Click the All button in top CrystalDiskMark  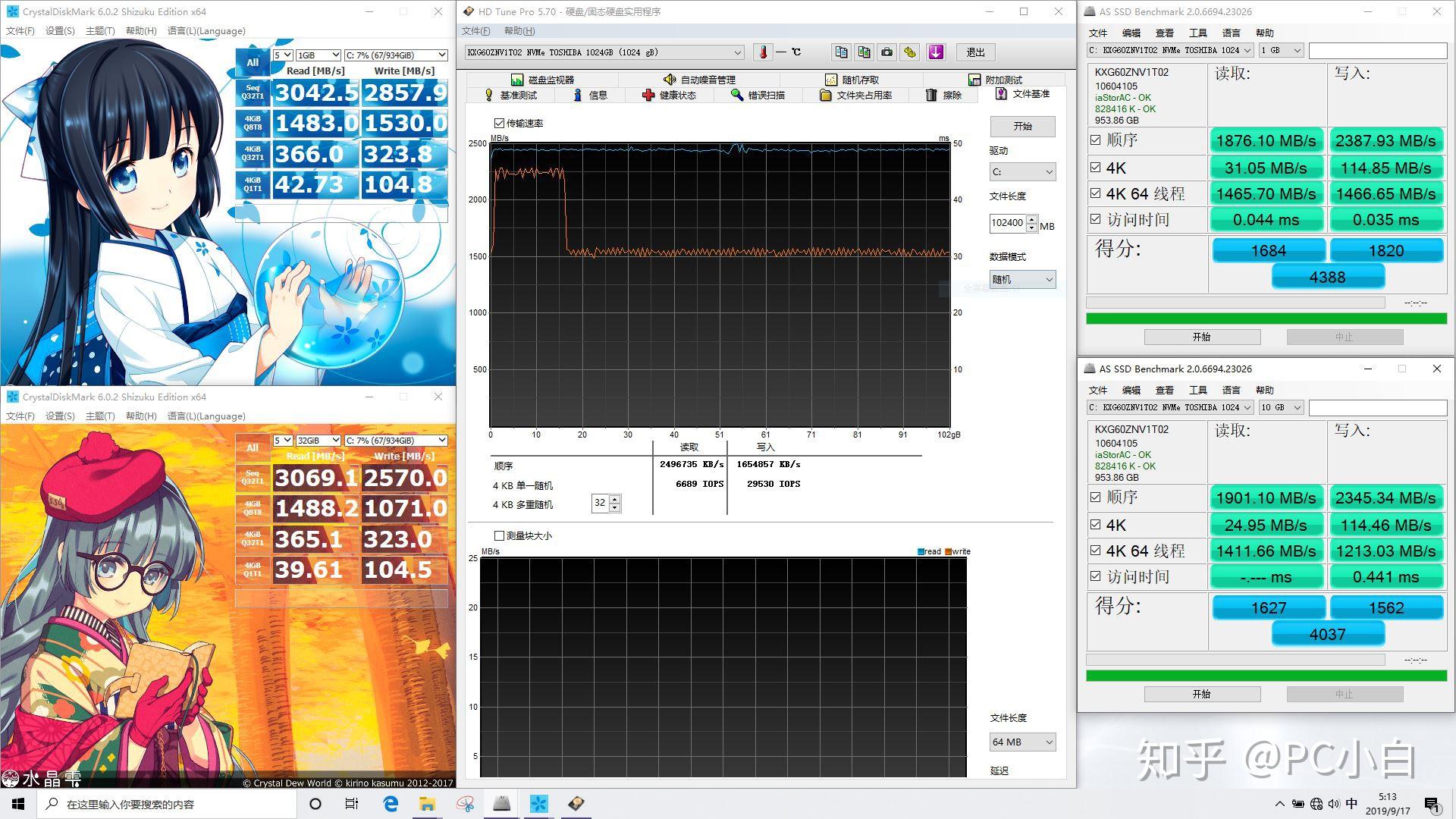point(253,62)
